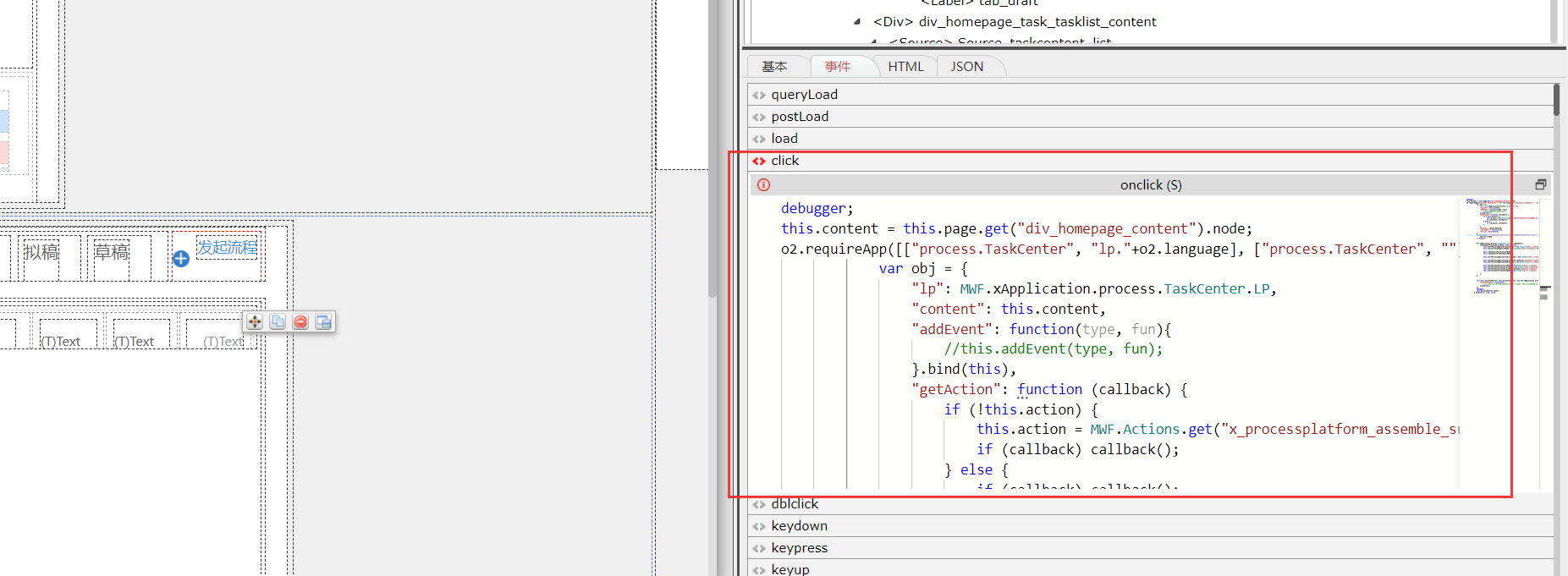Switch to the 基本 tab
The height and width of the screenshot is (576, 1568).
tap(774, 67)
